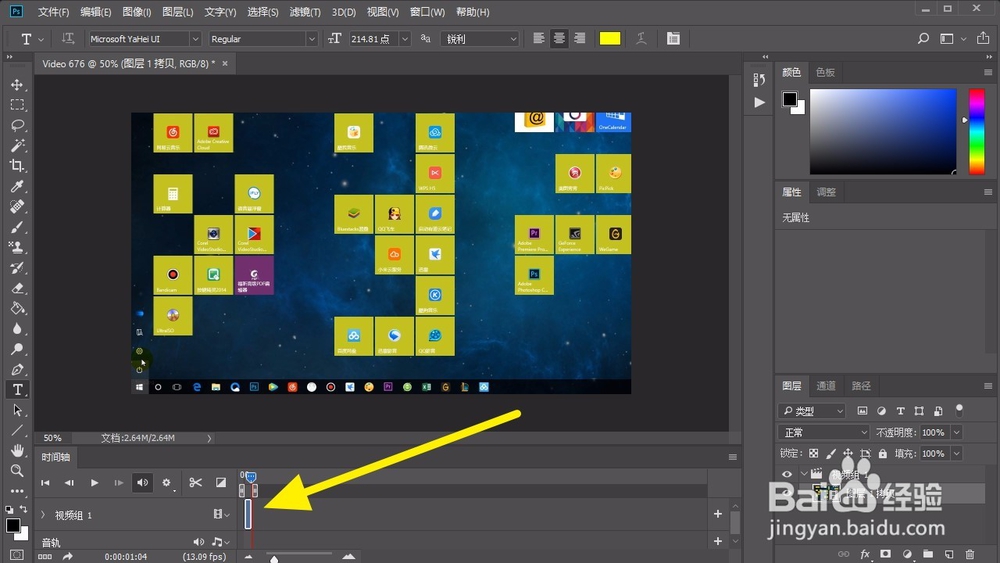The width and height of the screenshot is (1000, 563).
Task: Toggle the layer filter on/off switch
Action: 960,410
